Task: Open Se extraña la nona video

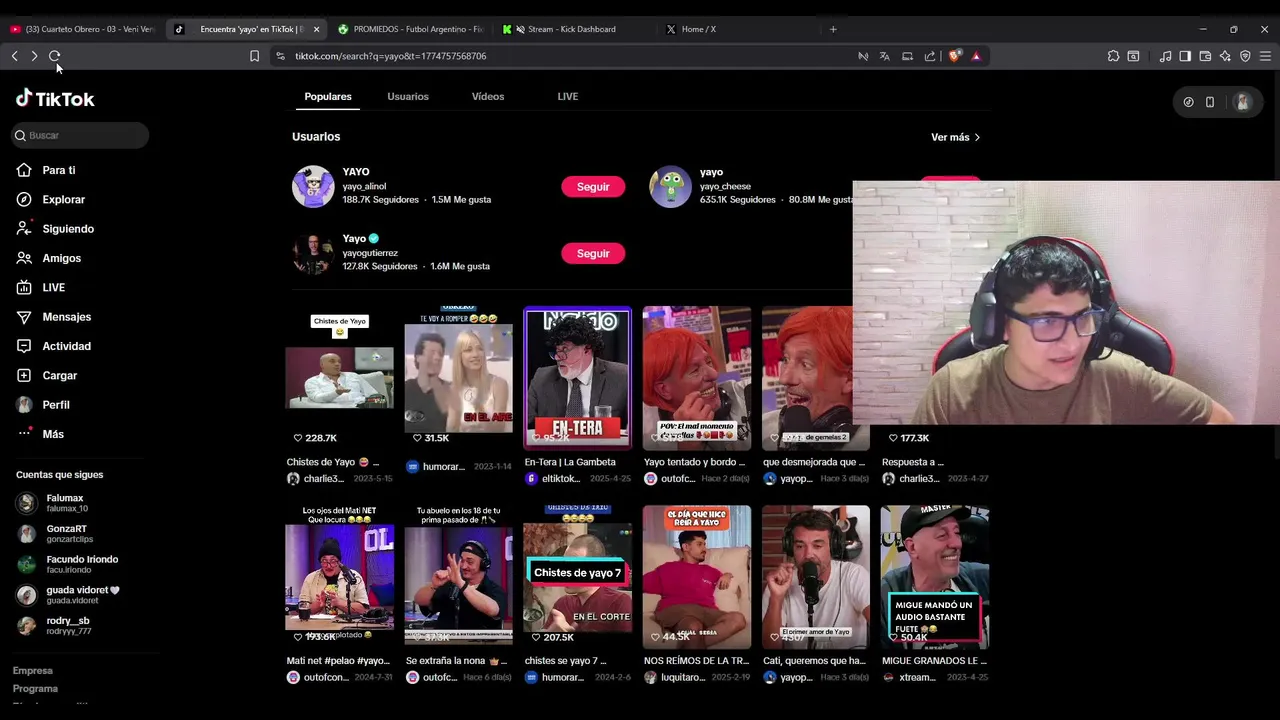Action: [x=458, y=577]
